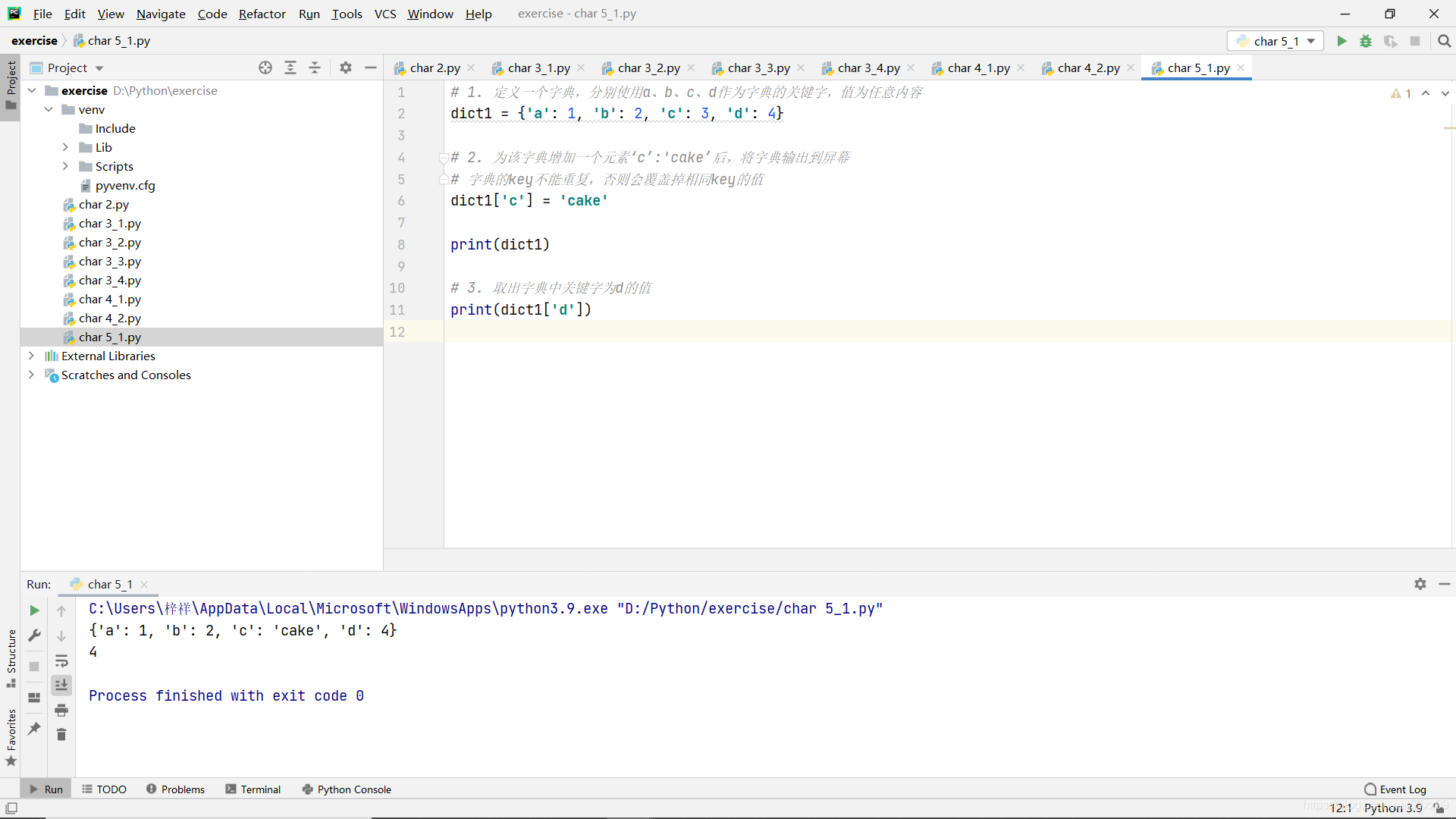Open char 5_1 run configuration dropdown
Viewport: 1456px width, 819px height.
coord(1276,41)
